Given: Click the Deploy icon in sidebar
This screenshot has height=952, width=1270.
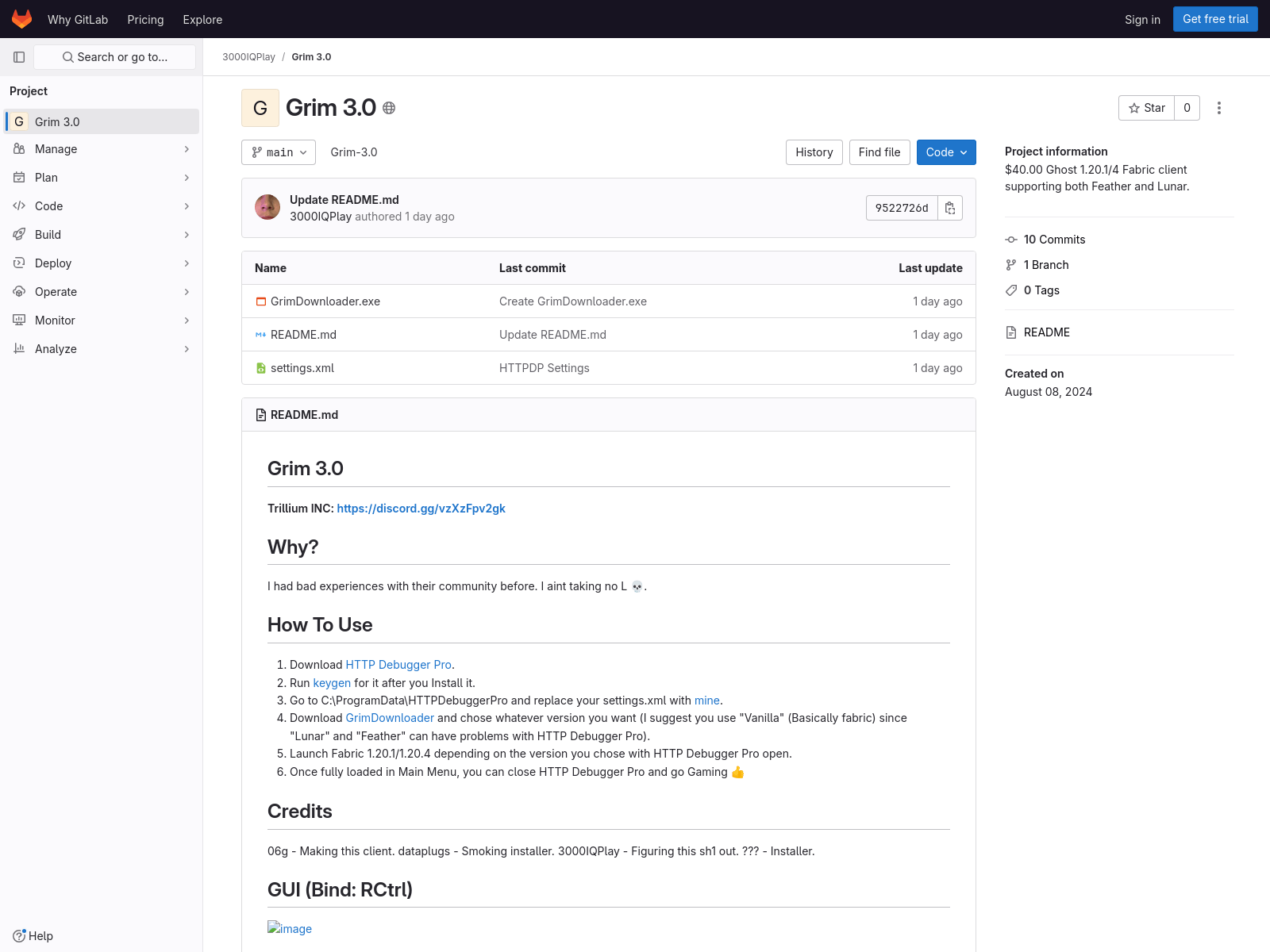Looking at the screenshot, I should click(19, 263).
